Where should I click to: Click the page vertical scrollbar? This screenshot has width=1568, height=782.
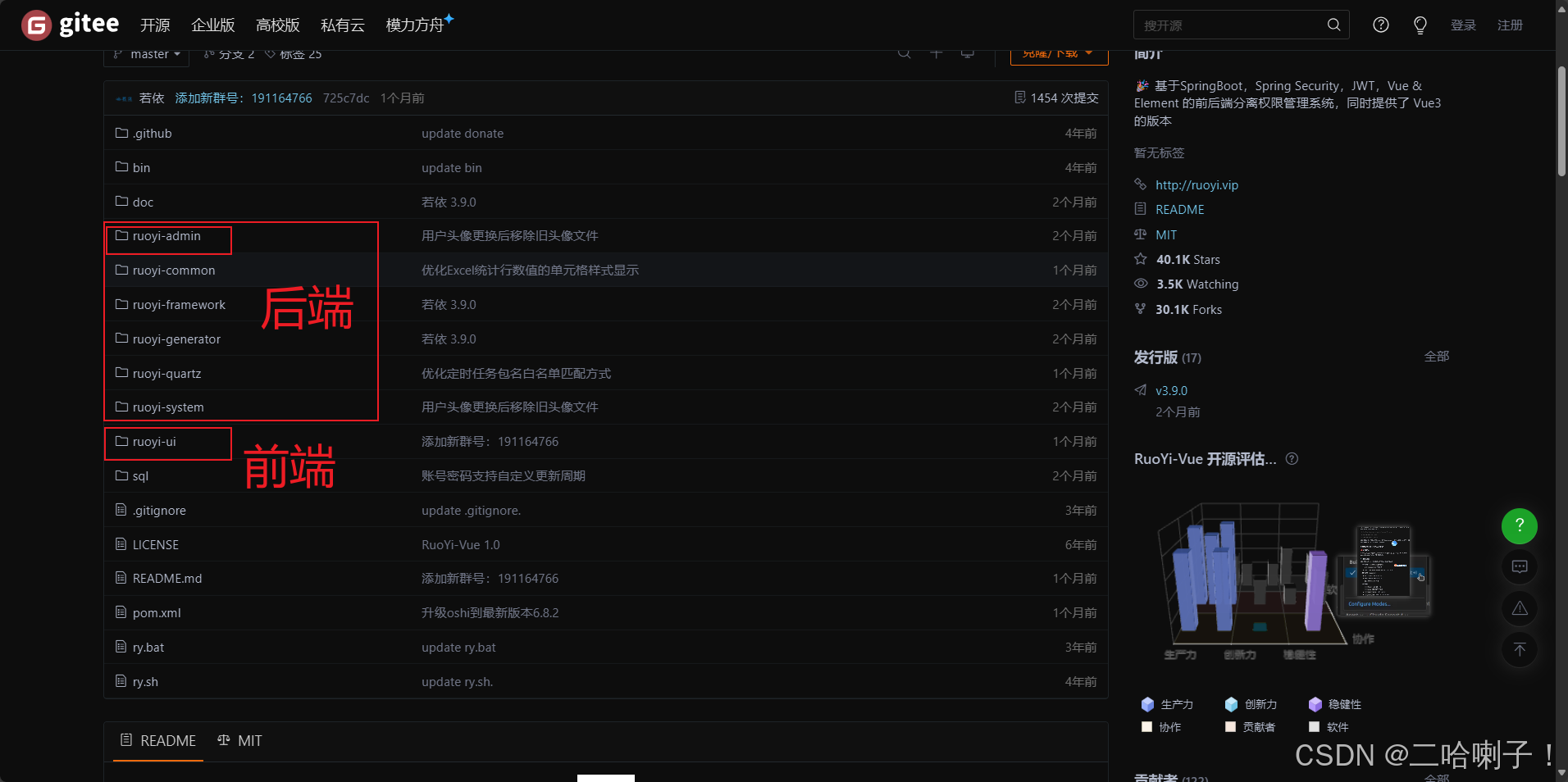point(1561,121)
